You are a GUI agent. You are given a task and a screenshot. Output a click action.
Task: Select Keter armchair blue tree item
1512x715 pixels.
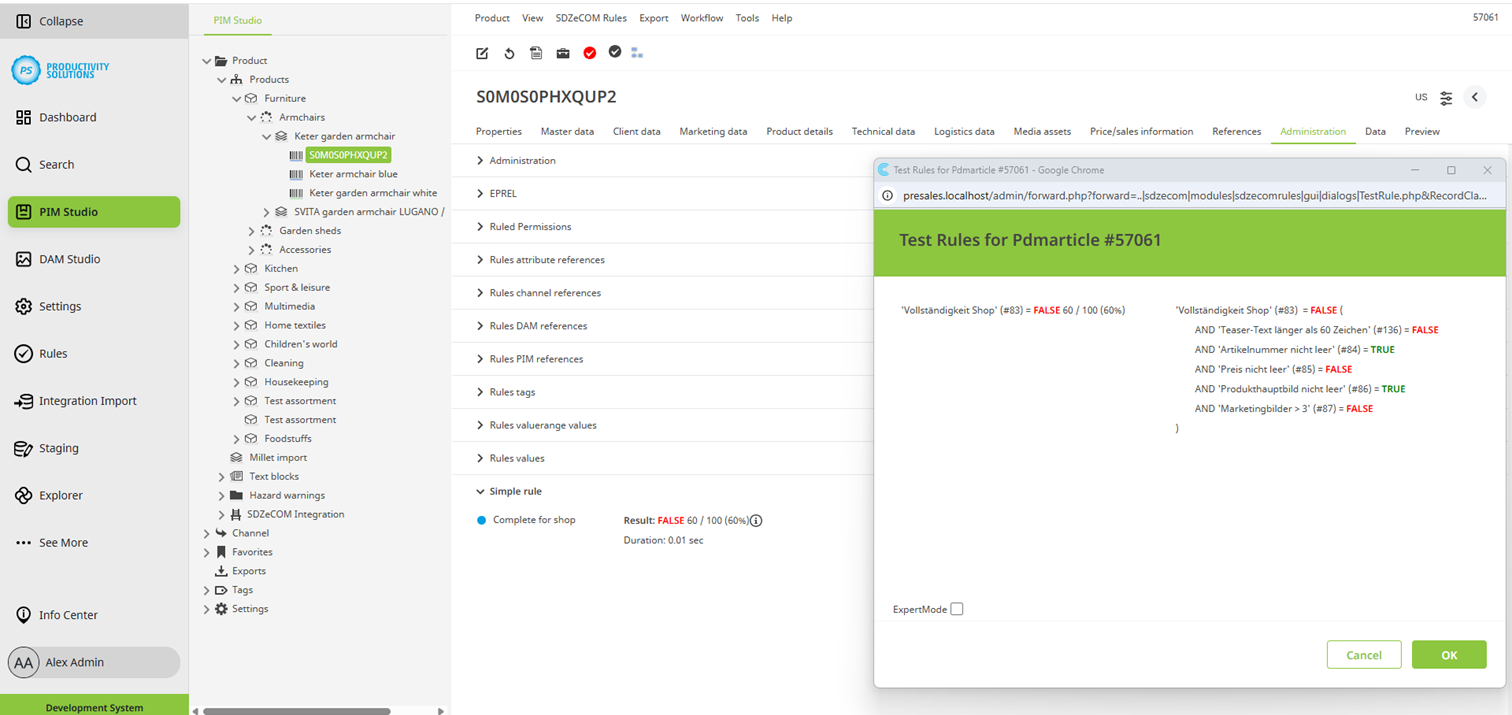353,174
